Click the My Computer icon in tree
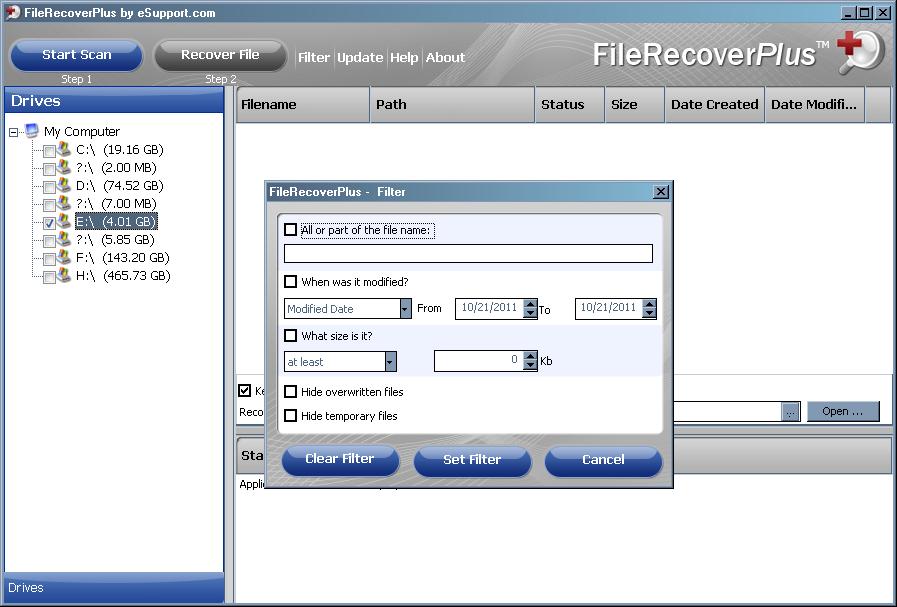 tap(32, 131)
